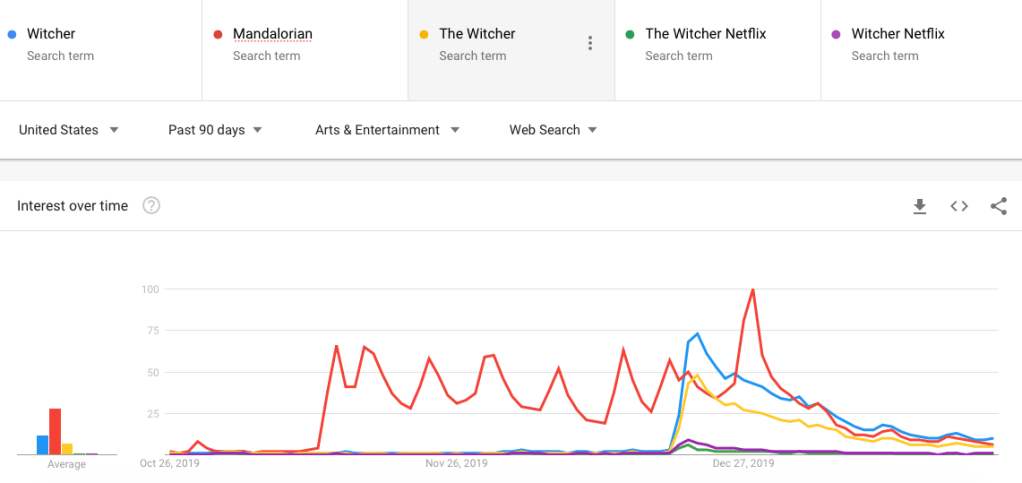1022x483 pixels.
Task: Open the three-dot menu for The Witcher
Action: click(x=590, y=43)
